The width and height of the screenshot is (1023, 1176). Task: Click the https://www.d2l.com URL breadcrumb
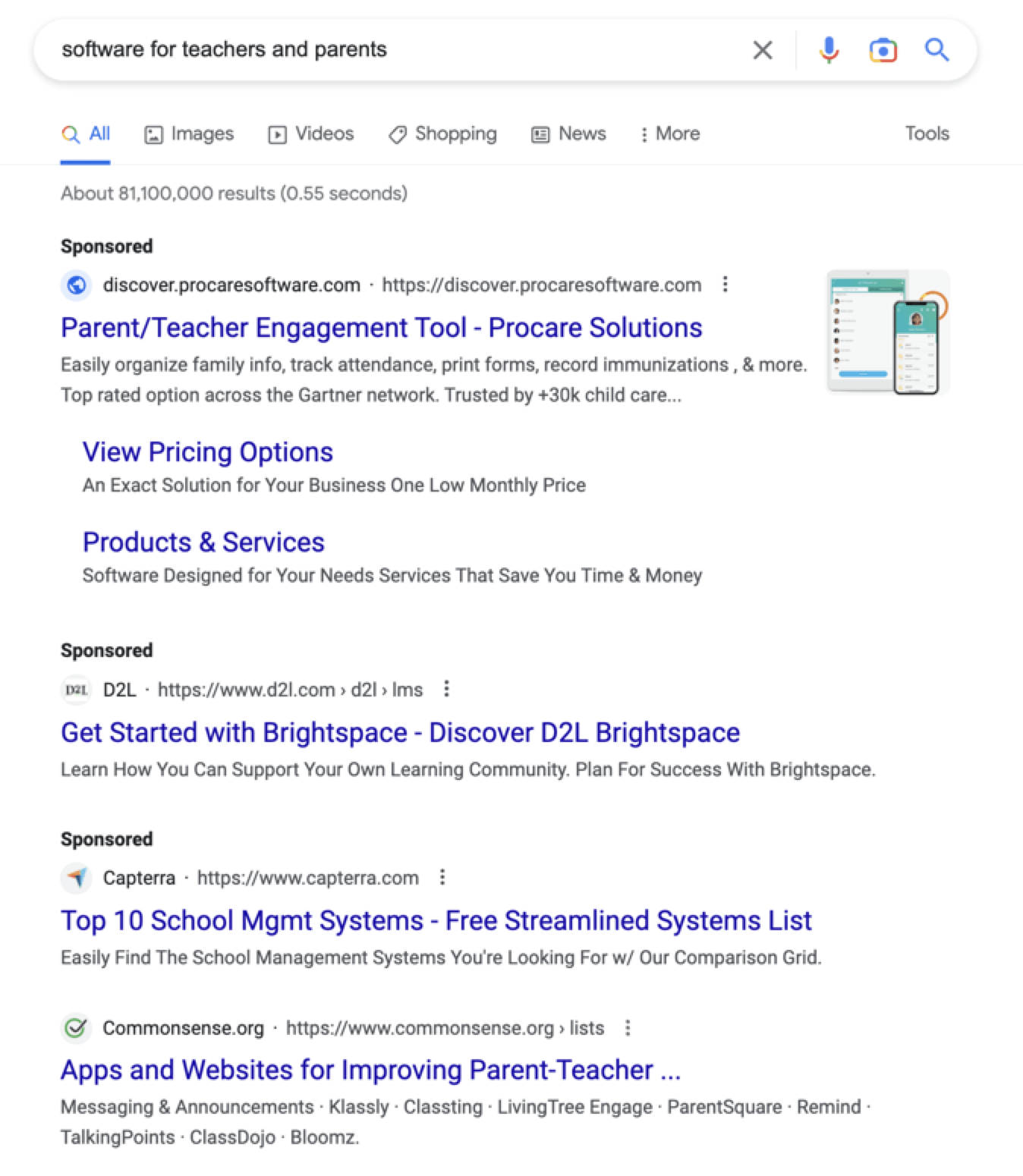(x=290, y=690)
